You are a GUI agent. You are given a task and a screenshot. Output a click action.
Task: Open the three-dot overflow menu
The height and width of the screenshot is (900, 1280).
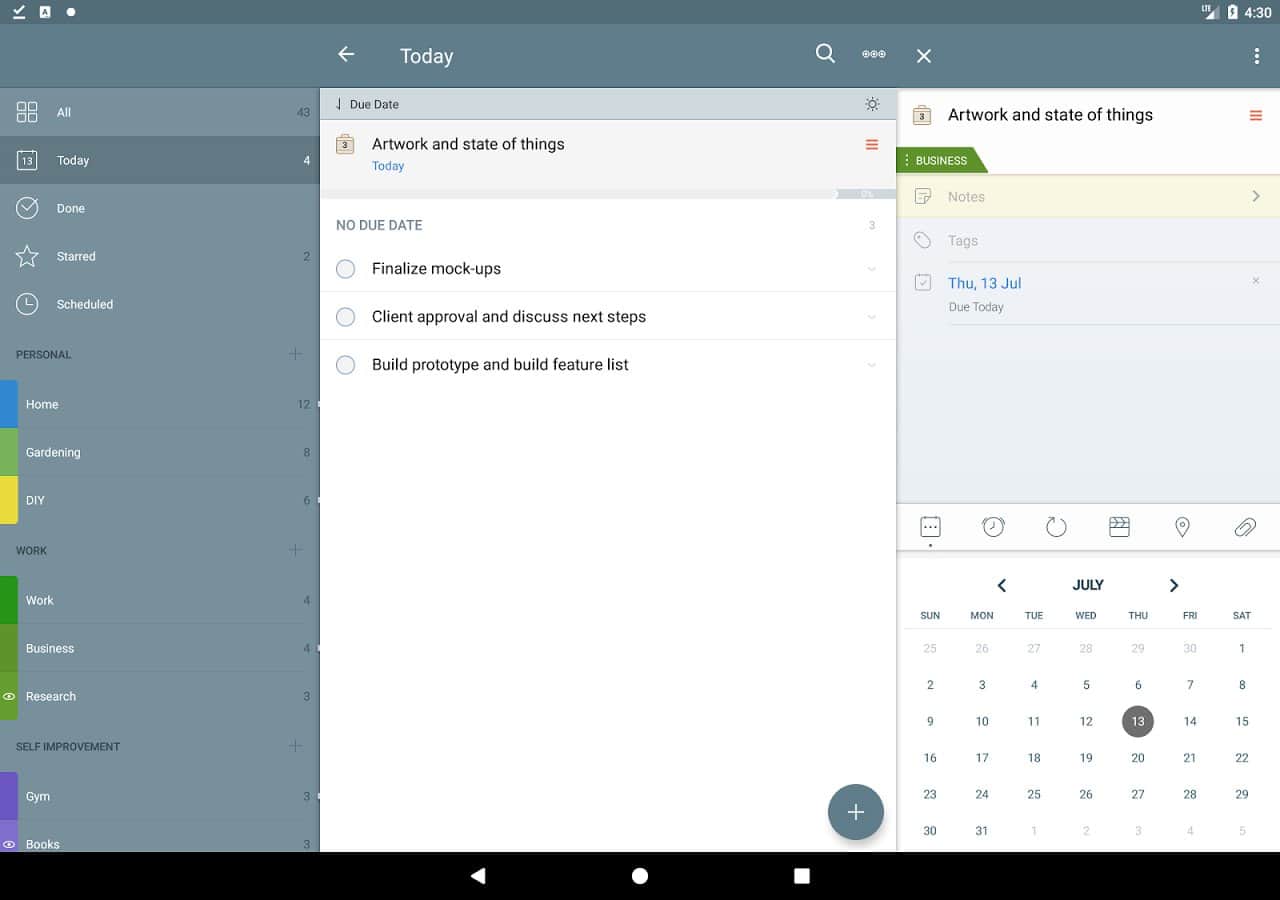pyautogui.click(x=1256, y=56)
